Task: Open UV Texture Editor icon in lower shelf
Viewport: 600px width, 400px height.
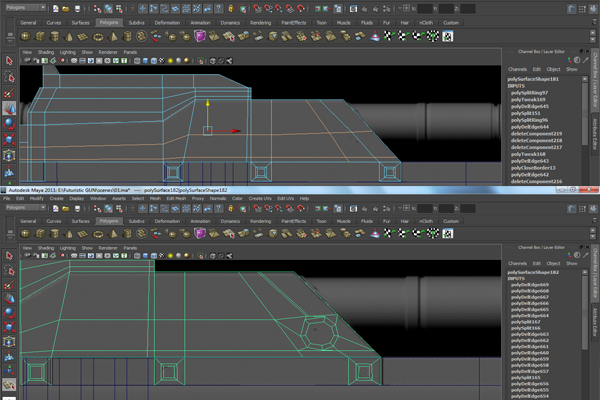Action: (447, 233)
